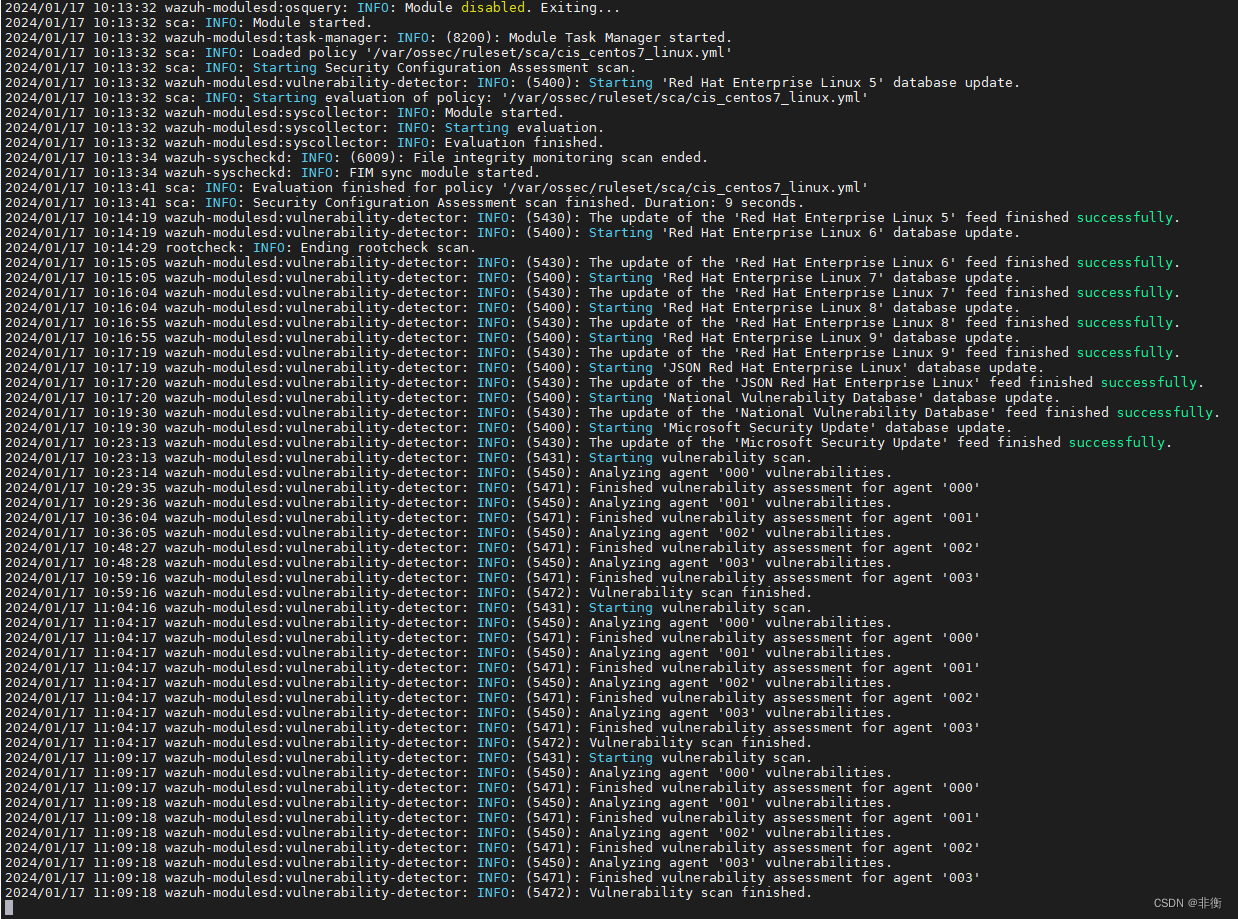This screenshot has width=1238, height=919.
Task: Click the 10:36:04 'Finished vulnerability assessment' agent 001 line
Action: (x=492, y=518)
